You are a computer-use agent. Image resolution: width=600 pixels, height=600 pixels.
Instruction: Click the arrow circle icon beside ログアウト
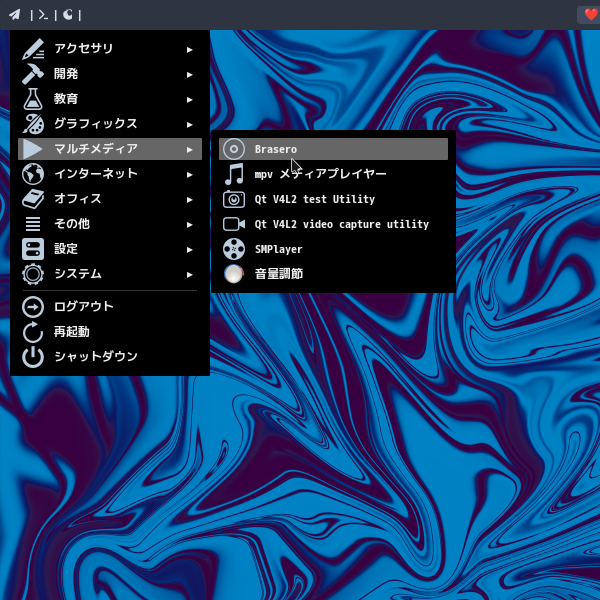point(33,307)
